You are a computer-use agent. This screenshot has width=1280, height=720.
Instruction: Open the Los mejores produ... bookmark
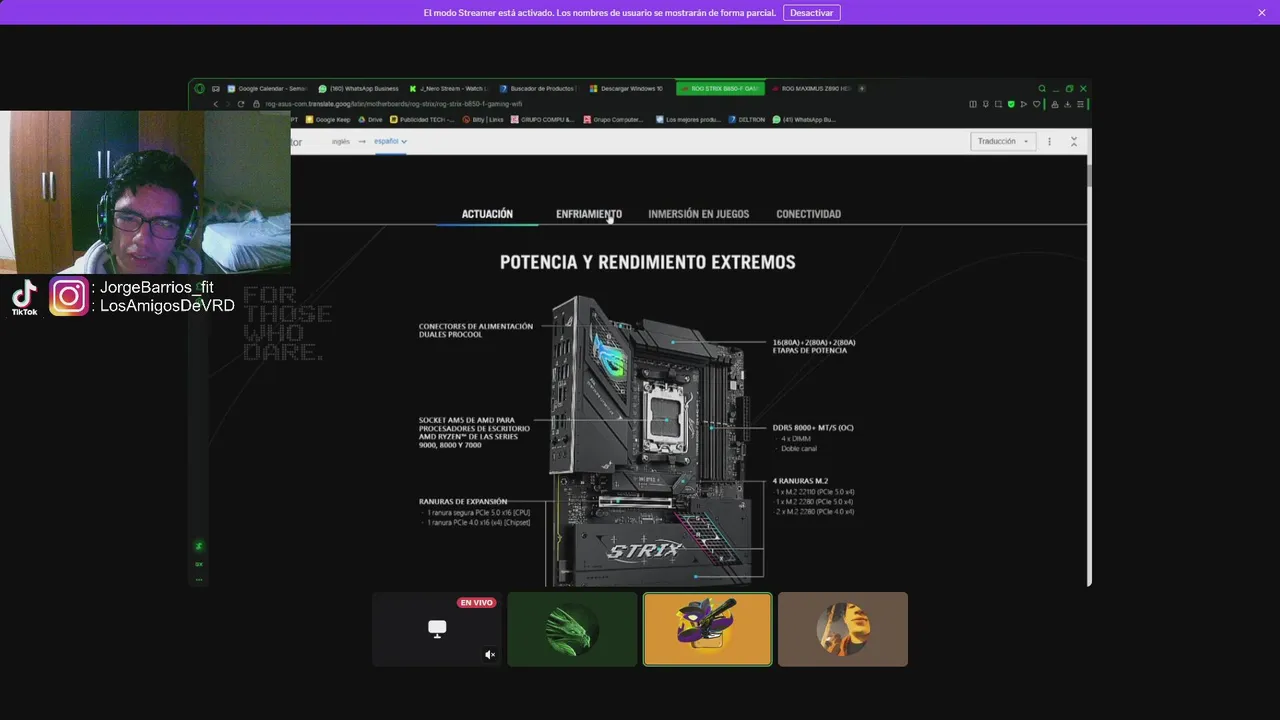coord(688,119)
